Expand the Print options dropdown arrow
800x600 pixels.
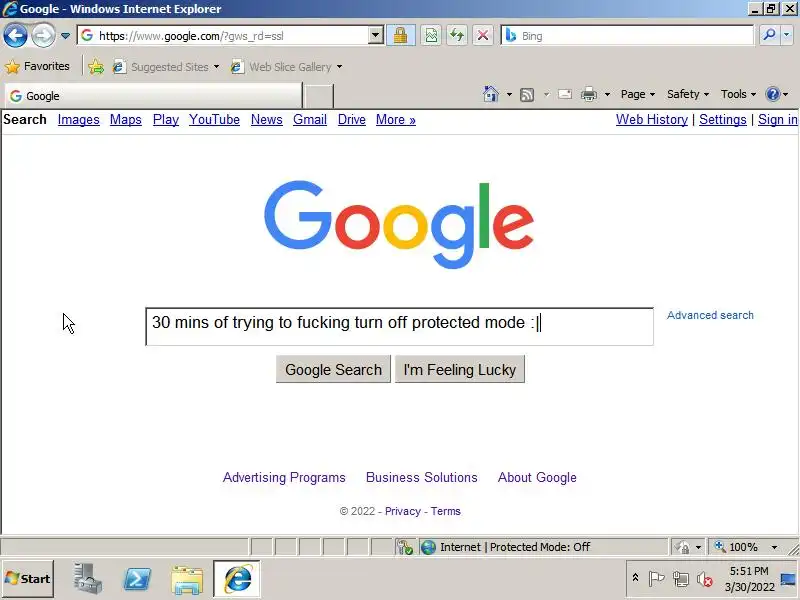(607, 94)
